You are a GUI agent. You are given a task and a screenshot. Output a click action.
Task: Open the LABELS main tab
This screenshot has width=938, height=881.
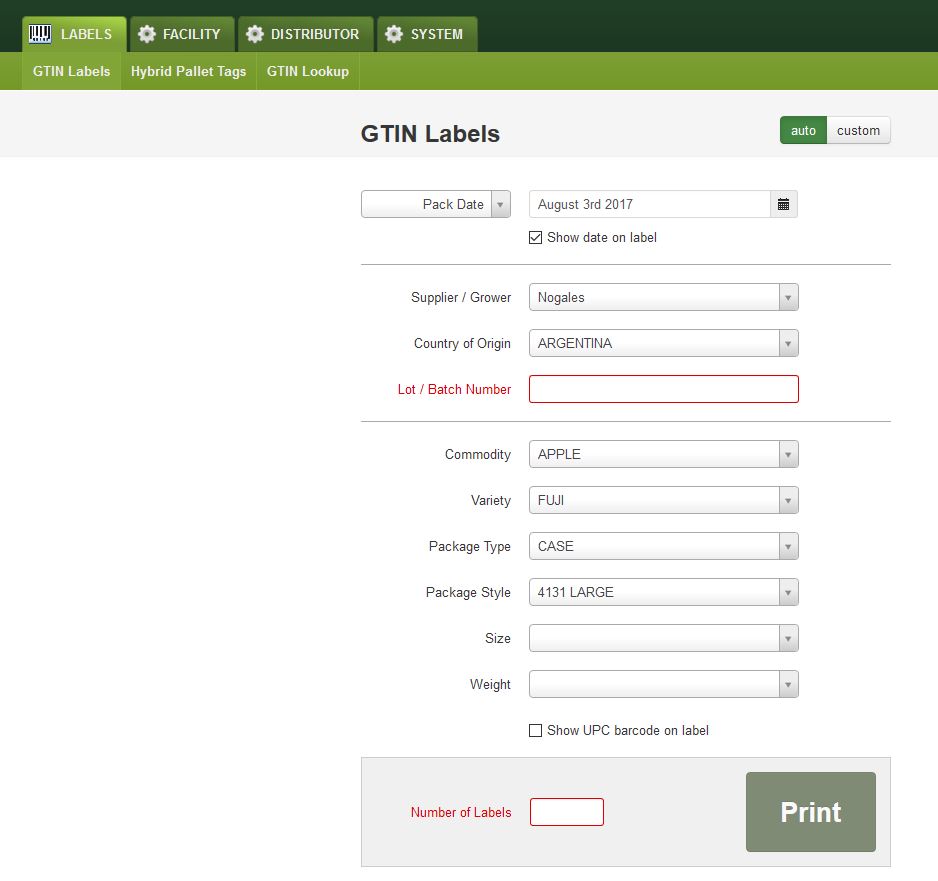[x=74, y=34]
